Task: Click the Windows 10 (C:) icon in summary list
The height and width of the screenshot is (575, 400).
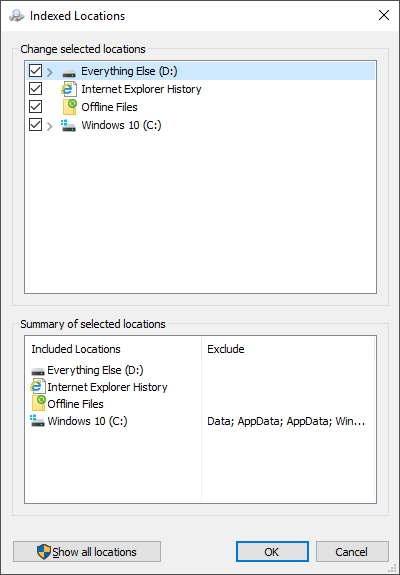Action: (x=37, y=421)
